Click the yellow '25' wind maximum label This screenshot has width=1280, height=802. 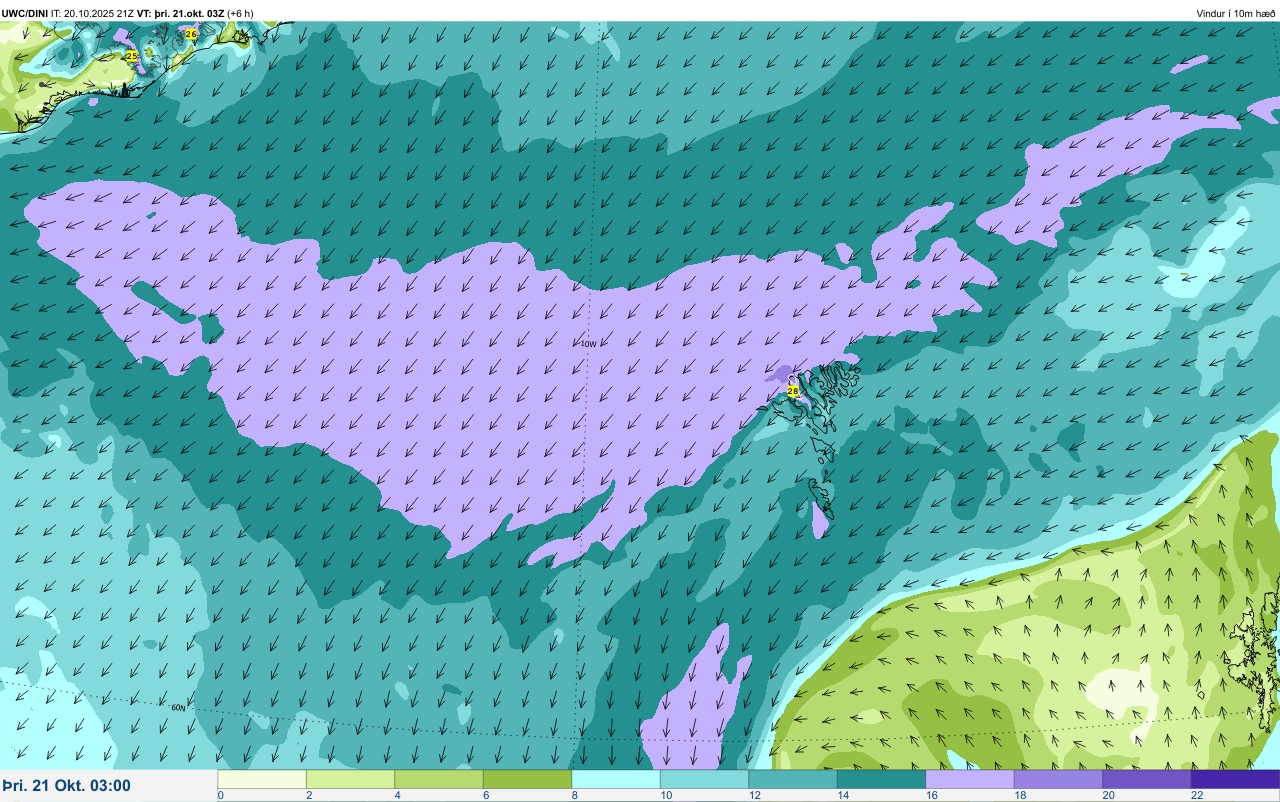pyautogui.click(x=131, y=56)
